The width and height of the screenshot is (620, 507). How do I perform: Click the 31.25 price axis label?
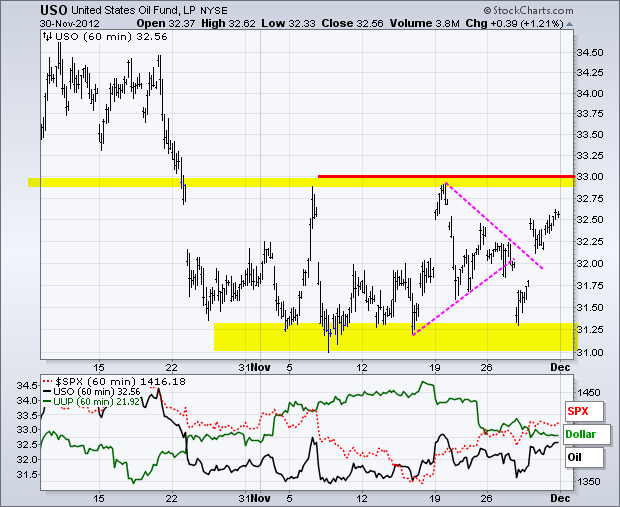(590, 329)
